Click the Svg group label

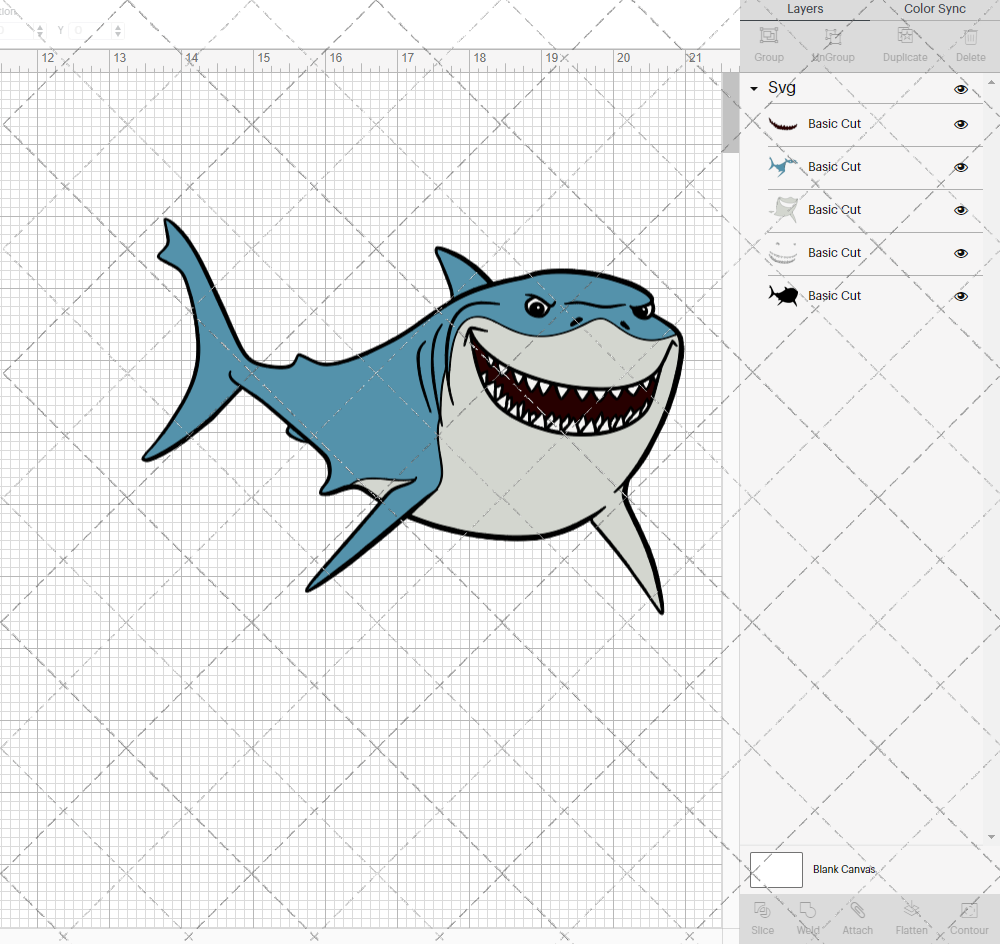[781, 87]
